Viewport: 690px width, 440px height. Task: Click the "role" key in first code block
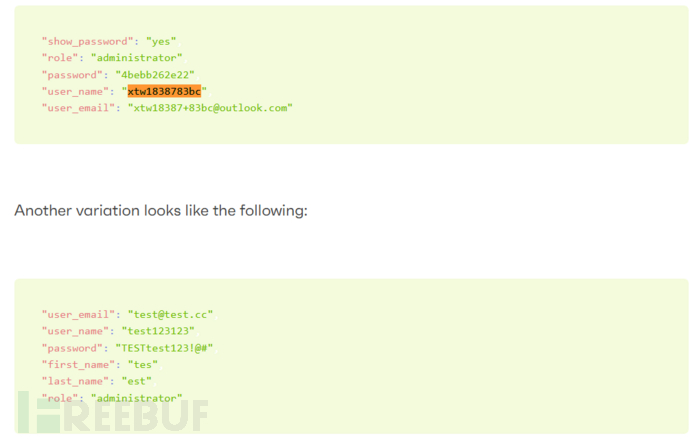60,58
